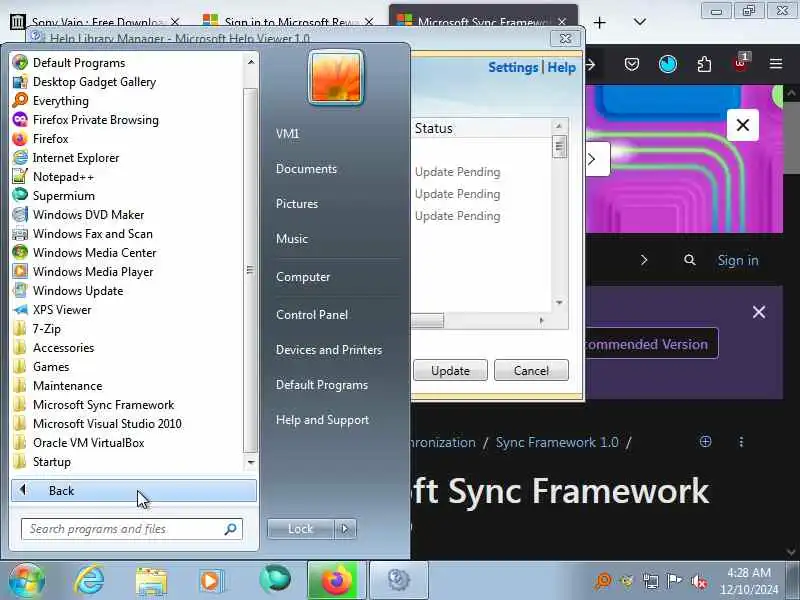Click the Help Library list vertical scrollbar thumb
The height and width of the screenshot is (600, 800).
coord(559,147)
